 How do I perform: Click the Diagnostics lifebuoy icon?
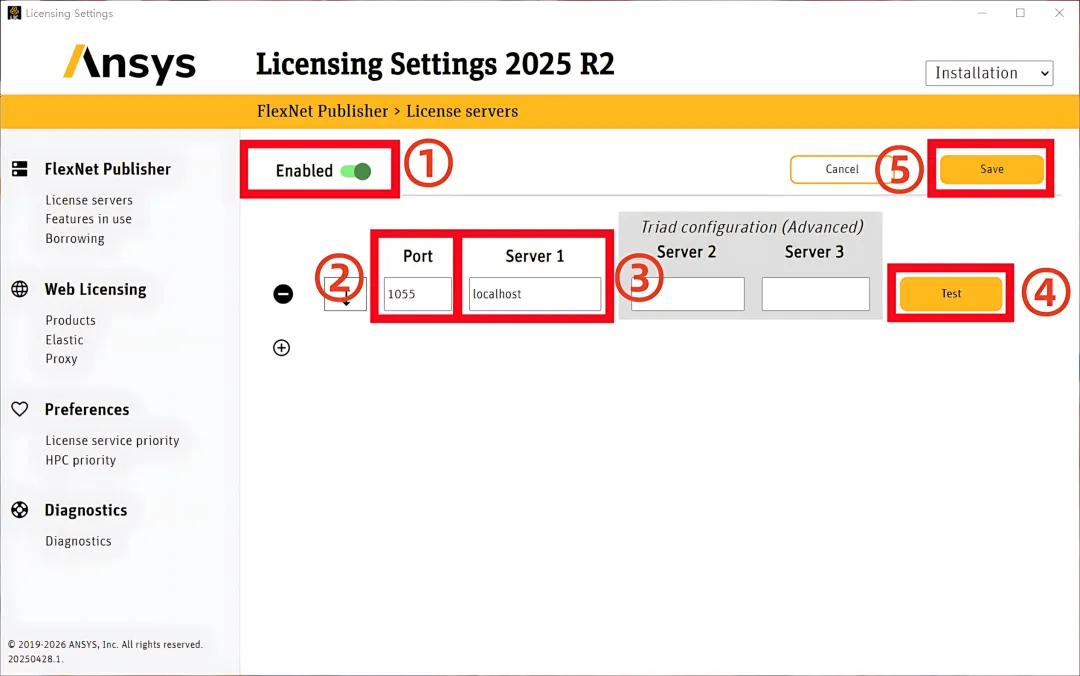tap(20, 510)
